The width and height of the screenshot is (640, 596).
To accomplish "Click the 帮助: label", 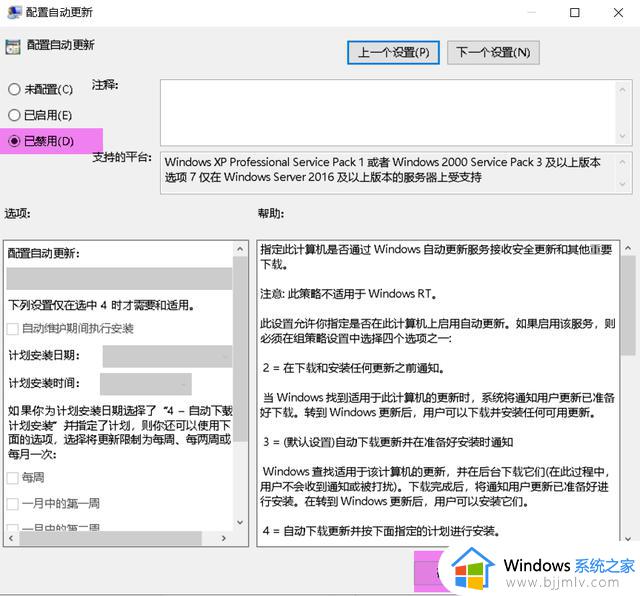I will coord(271,213).
